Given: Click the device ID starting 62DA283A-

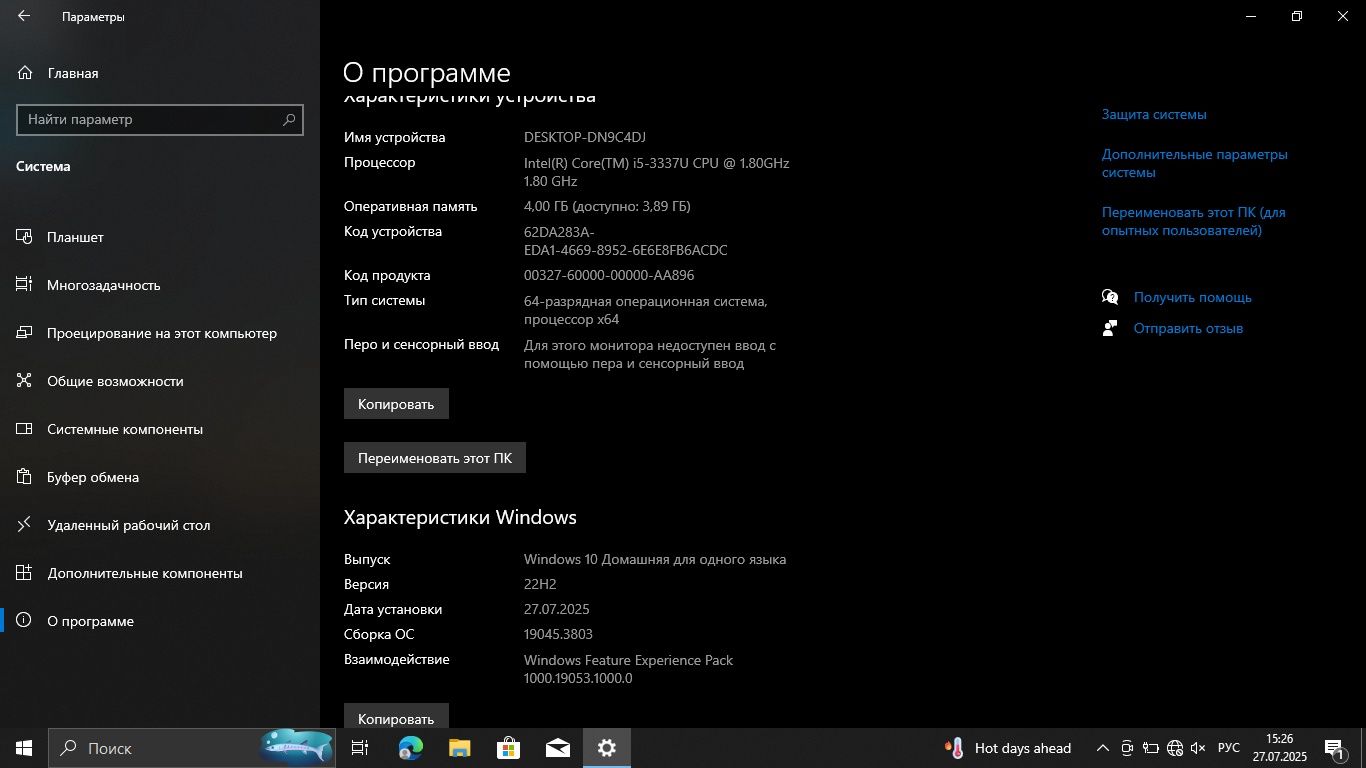Looking at the screenshot, I should pos(626,241).
